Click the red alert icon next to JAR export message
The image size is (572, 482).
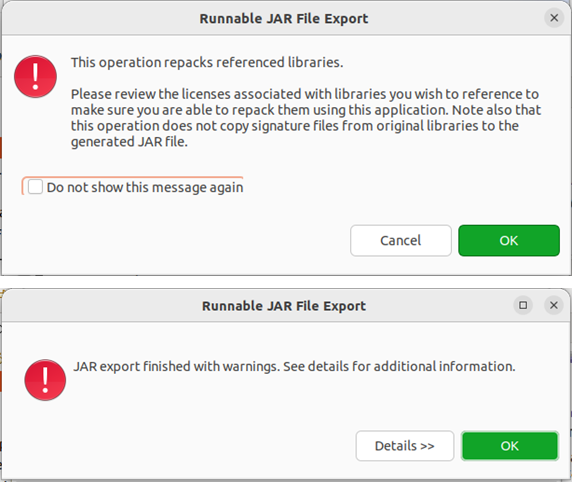point(45,380)
